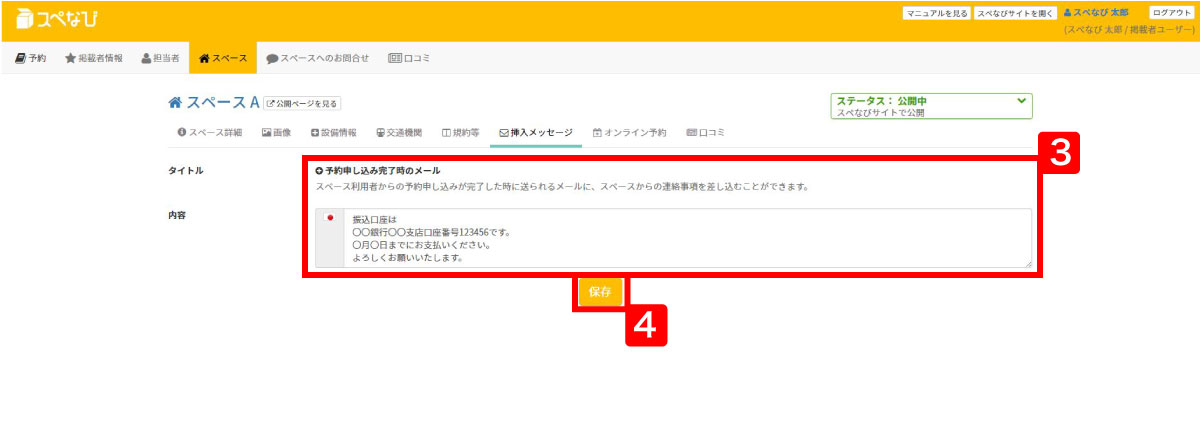
Task: Click the book icon beside 予約
Action: coord(20,58)
